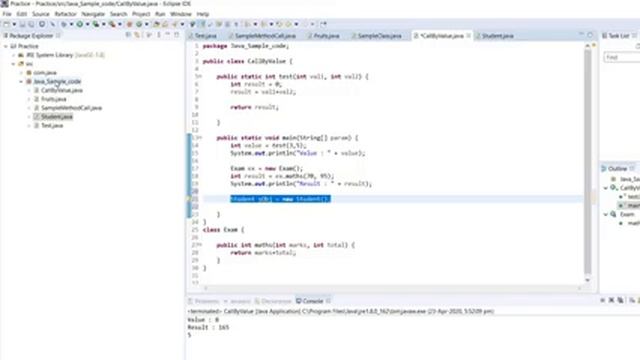Click the New file toolbar icon

(6, 24)
